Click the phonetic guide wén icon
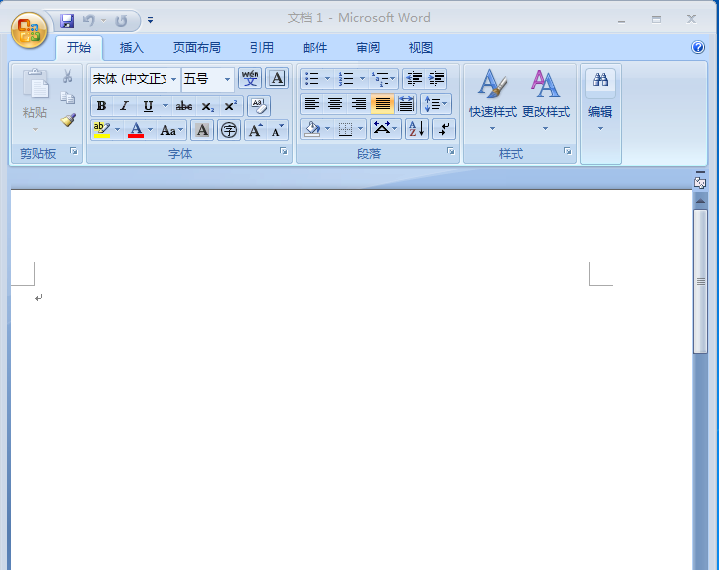The image size is (719, 570). 250,78
